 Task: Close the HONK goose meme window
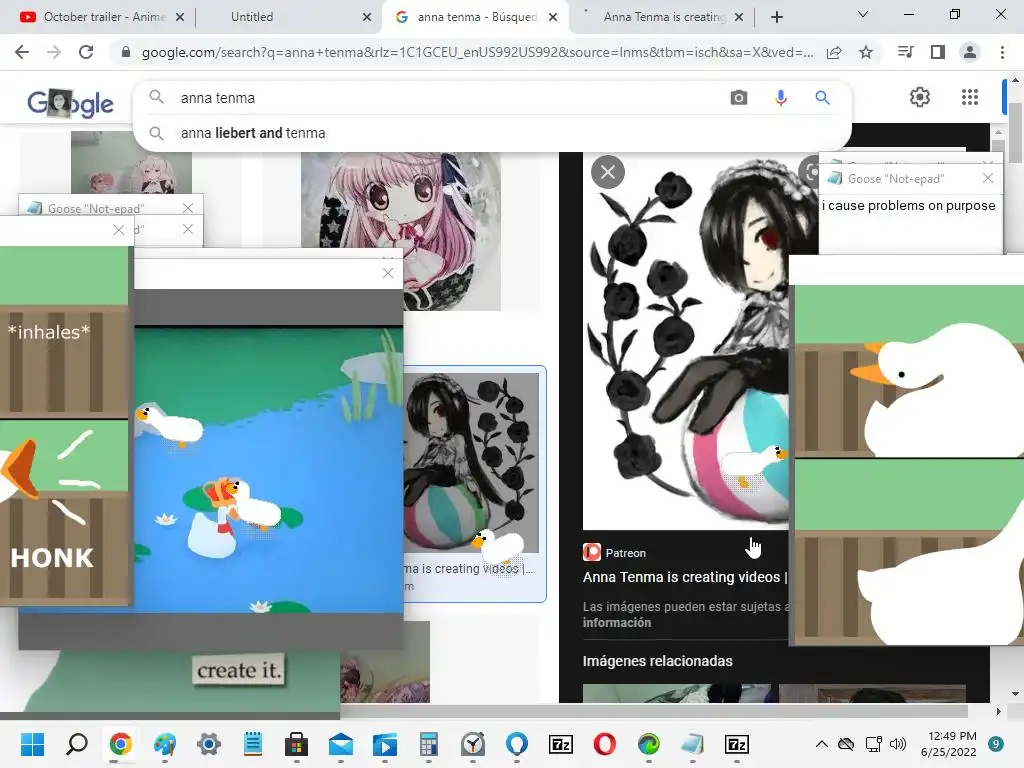(x=118, y=230)
